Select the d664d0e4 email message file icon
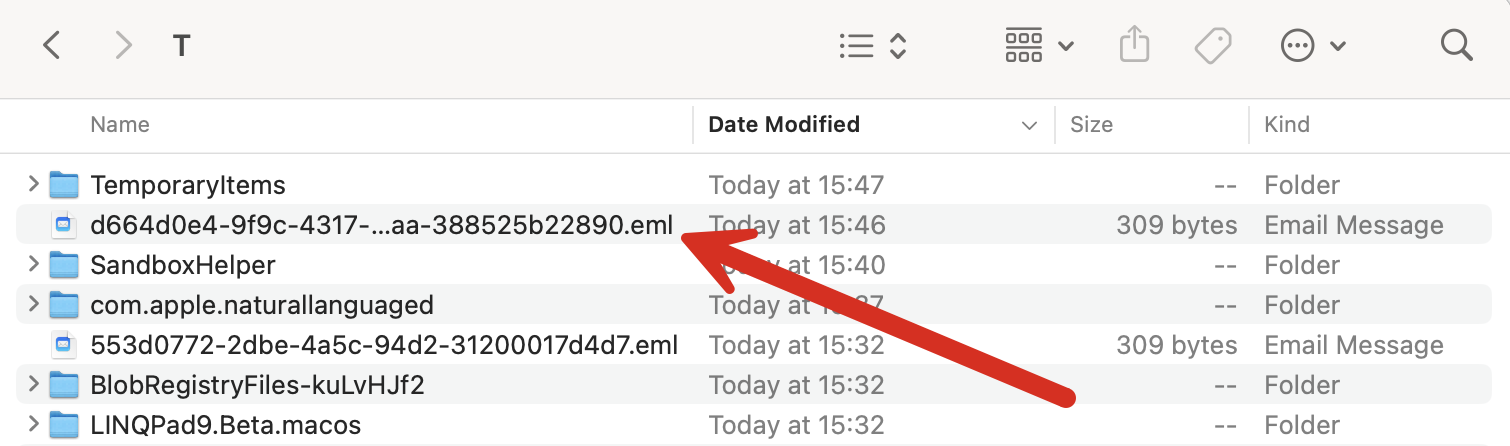 (64, 225)
